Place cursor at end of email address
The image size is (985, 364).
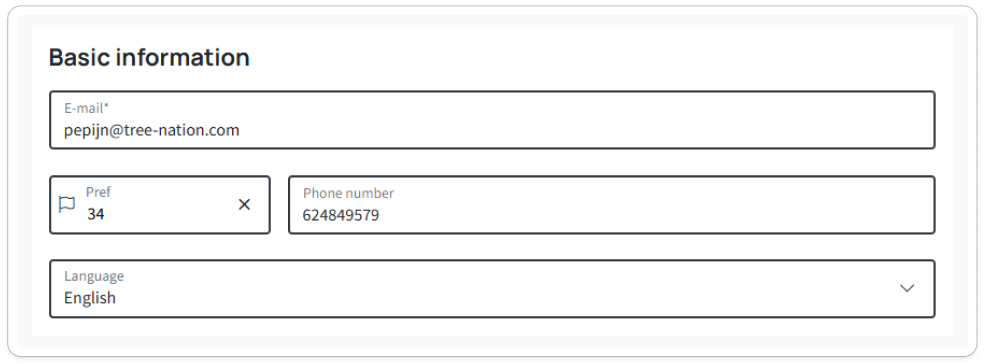(x=241, y=131)
